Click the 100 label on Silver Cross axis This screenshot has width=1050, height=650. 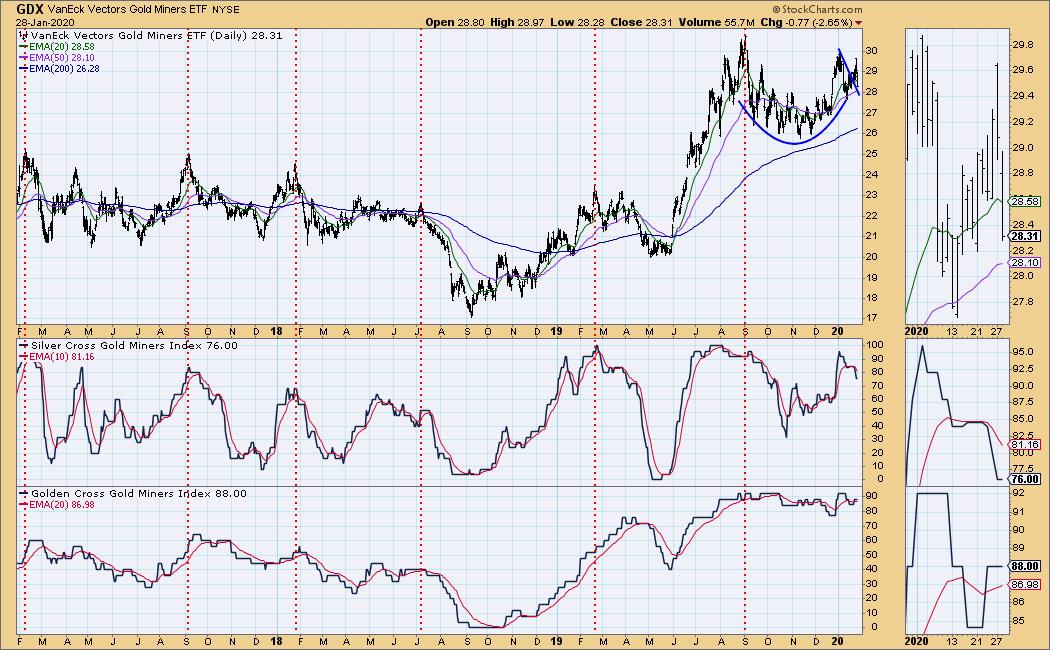click(x=873, y=345)
